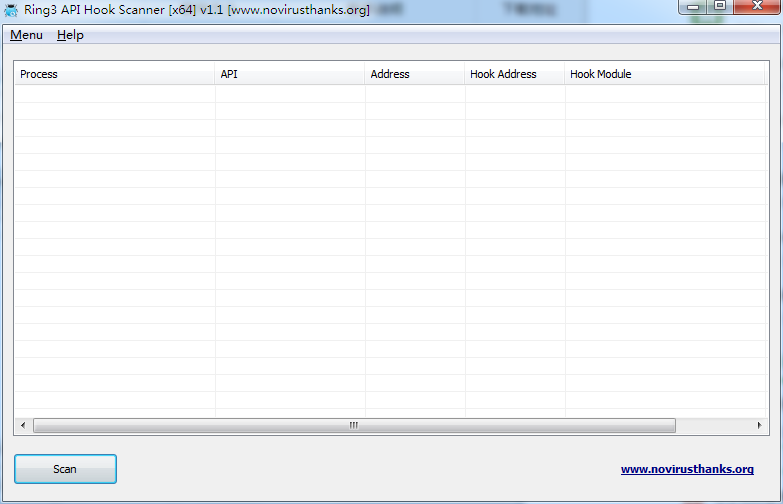Click the Scan button

pyautogui.click(x=65, y=469)
